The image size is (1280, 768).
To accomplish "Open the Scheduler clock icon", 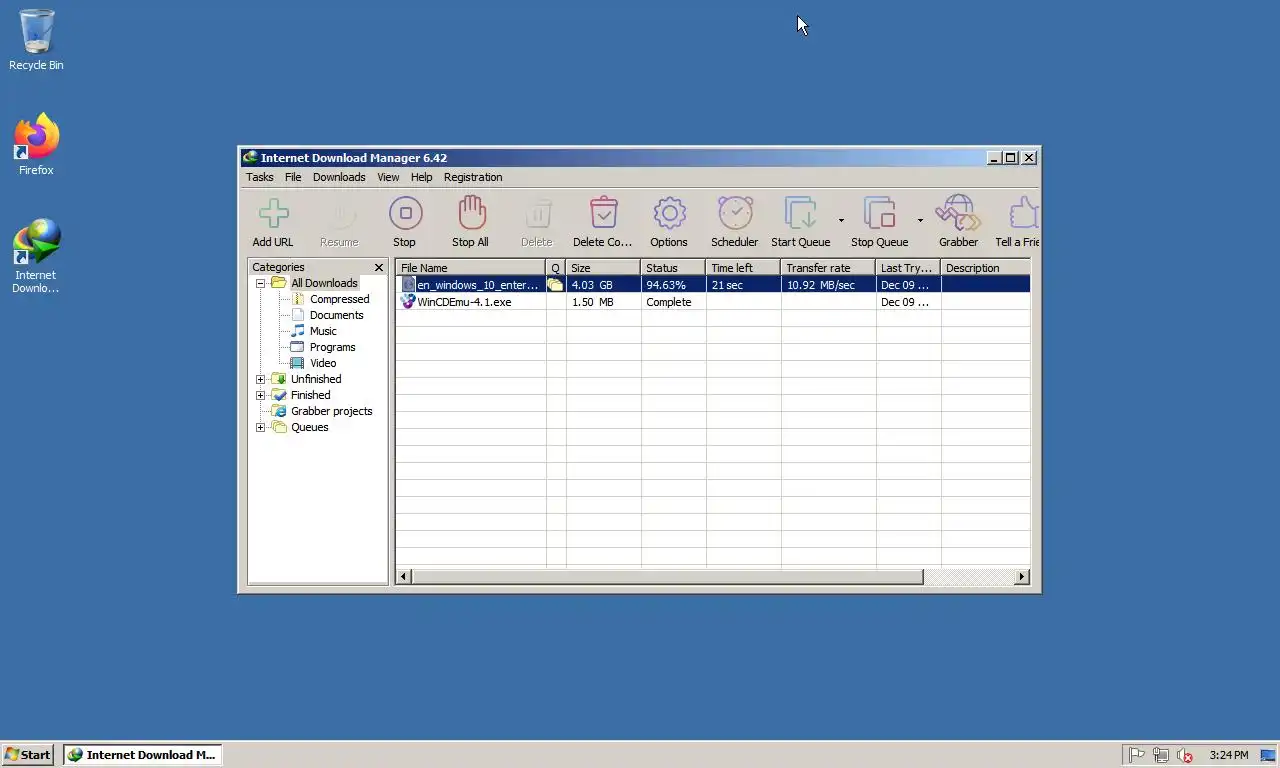I will pyautogui.click(x=735, y=222).
